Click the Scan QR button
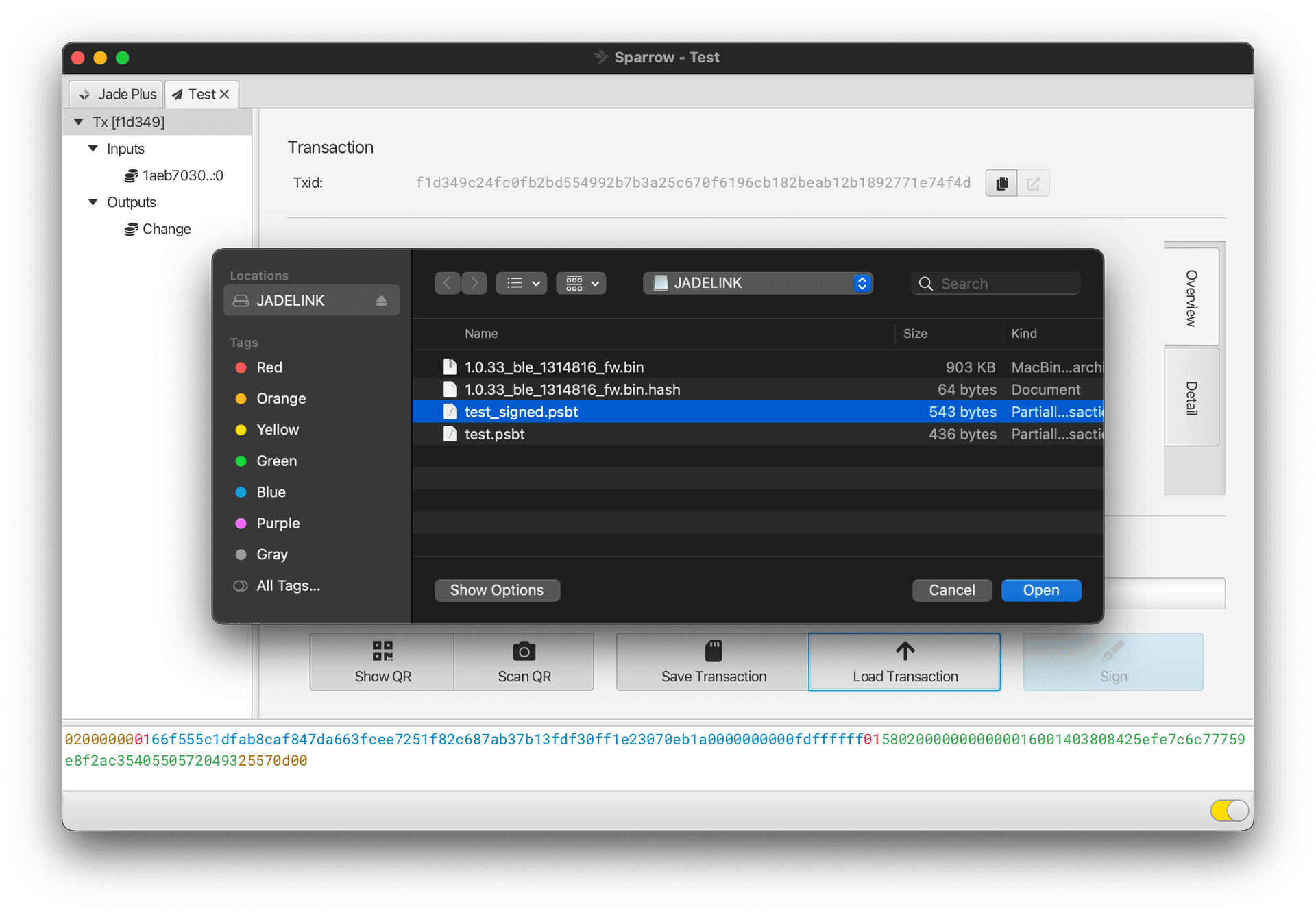The width and height of the screenshot is (1316, 913). [x=524, y=661]
